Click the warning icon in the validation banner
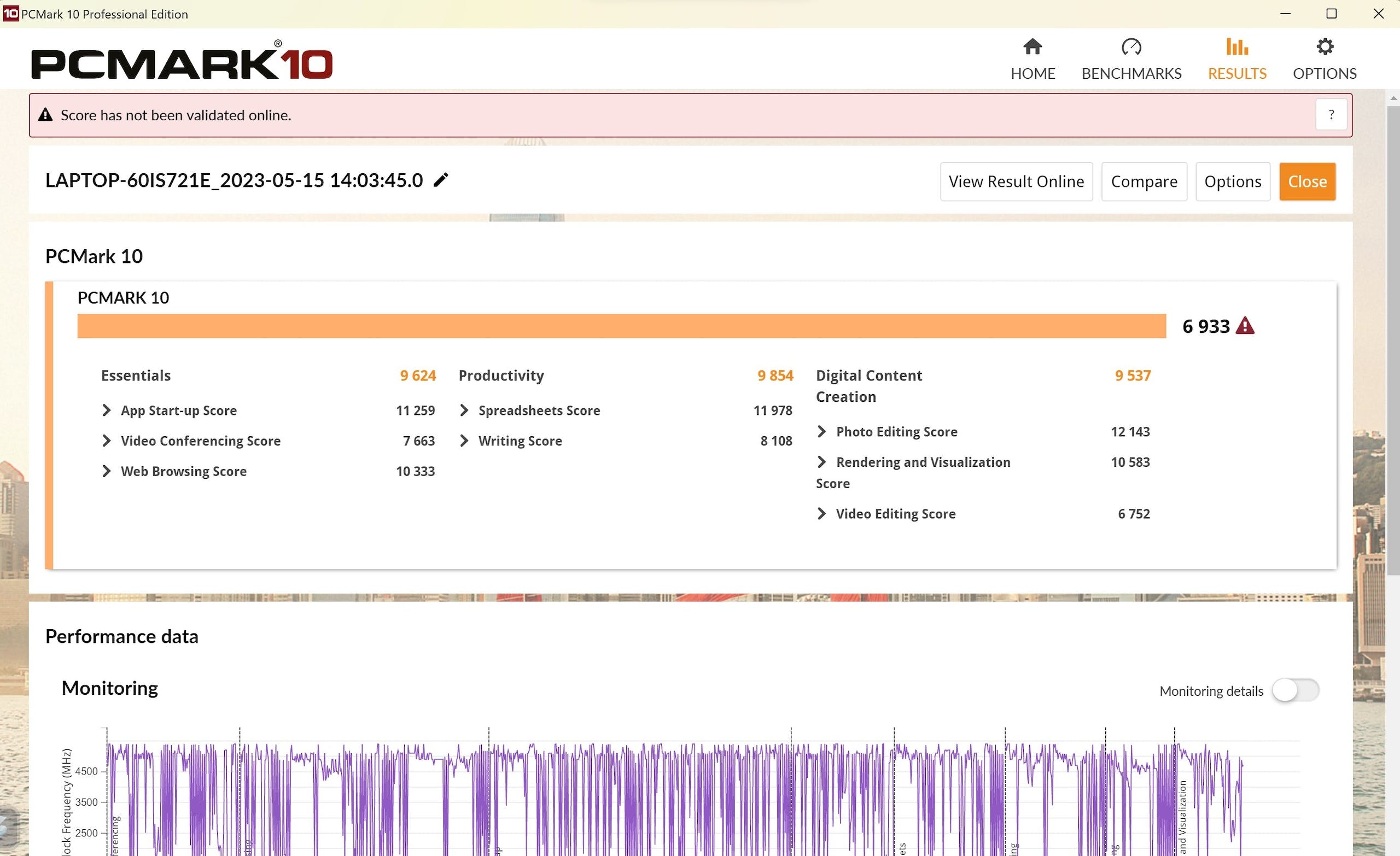Viewport: 1400px width, 856px height. point(45,115)
